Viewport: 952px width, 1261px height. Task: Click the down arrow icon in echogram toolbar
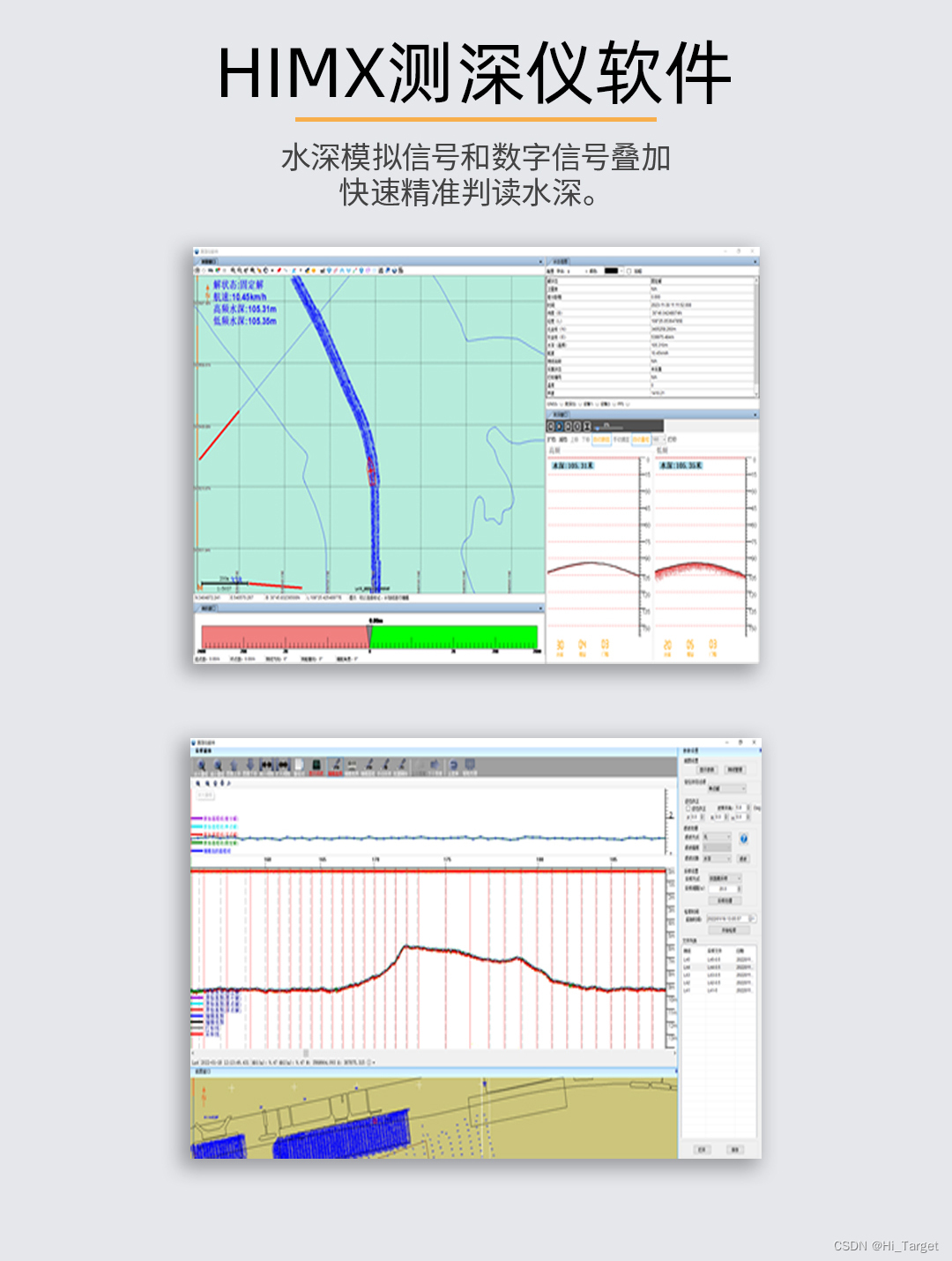(250, 765)
